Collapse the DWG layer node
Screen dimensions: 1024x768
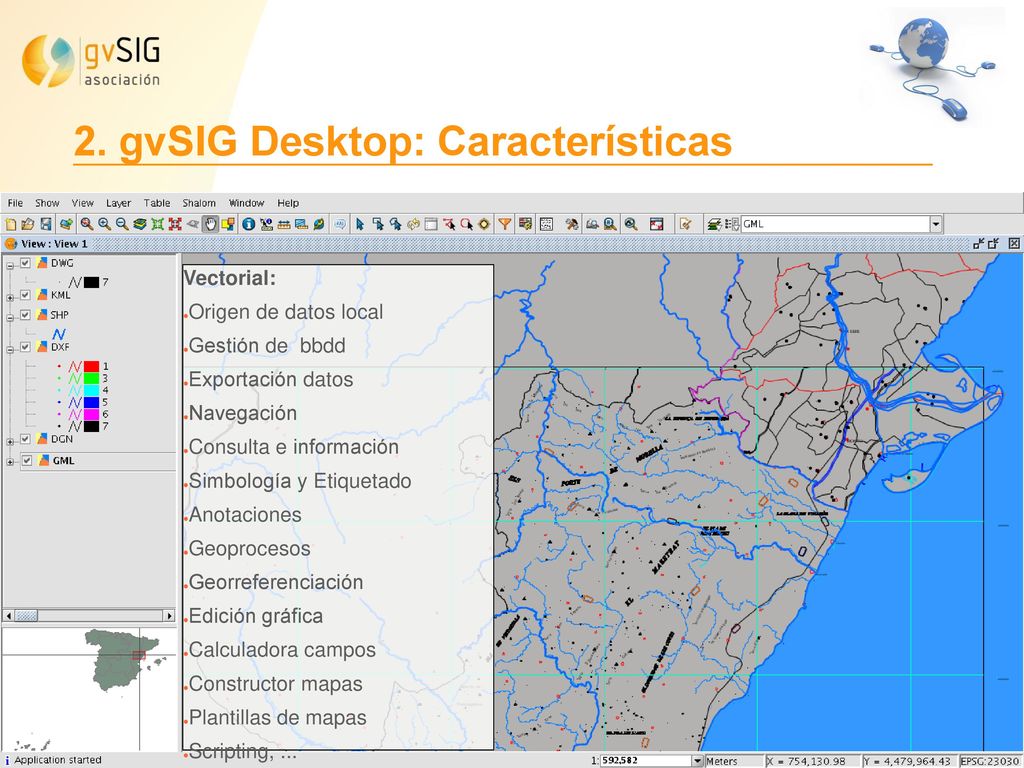10,265
